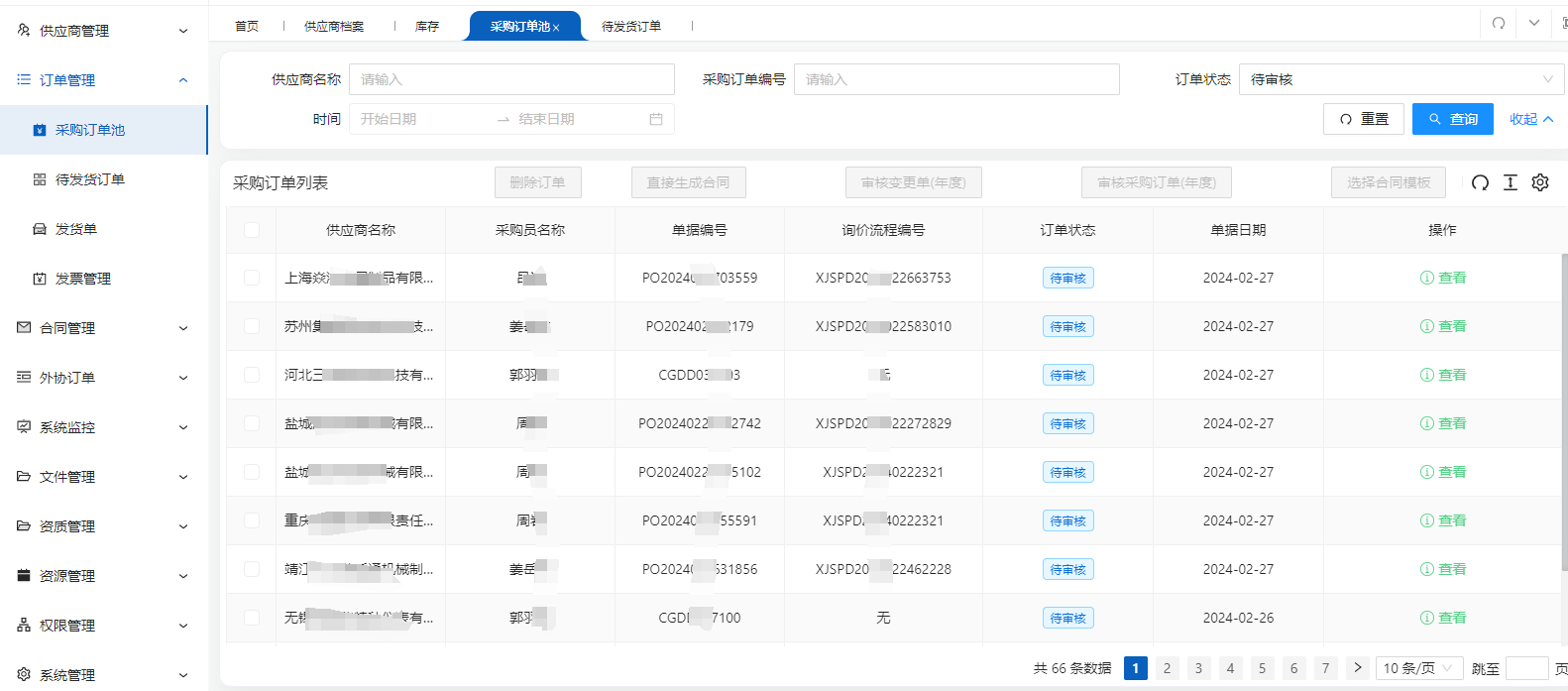Screen dimensions: 1568x691
Task: Toggle the select-all checkbox in table header
Action: 252,230
